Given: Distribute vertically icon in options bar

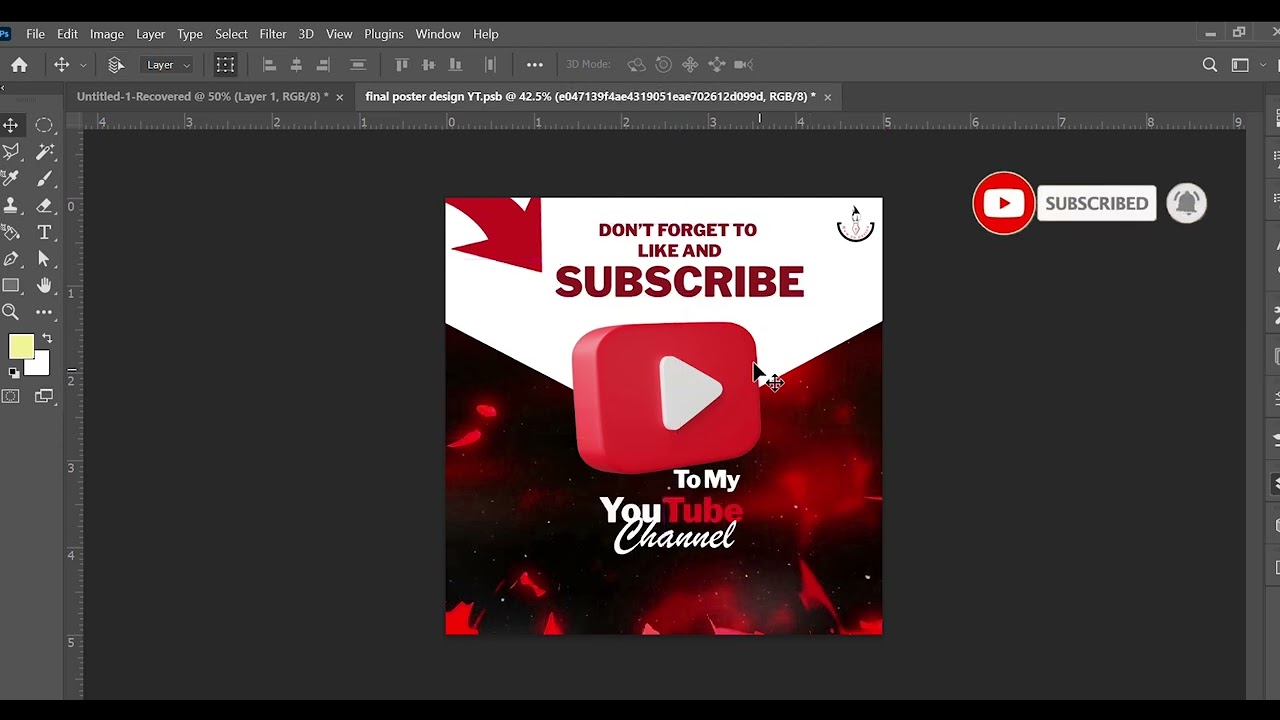Looking at the screenshot, I should tap(358, 65).
